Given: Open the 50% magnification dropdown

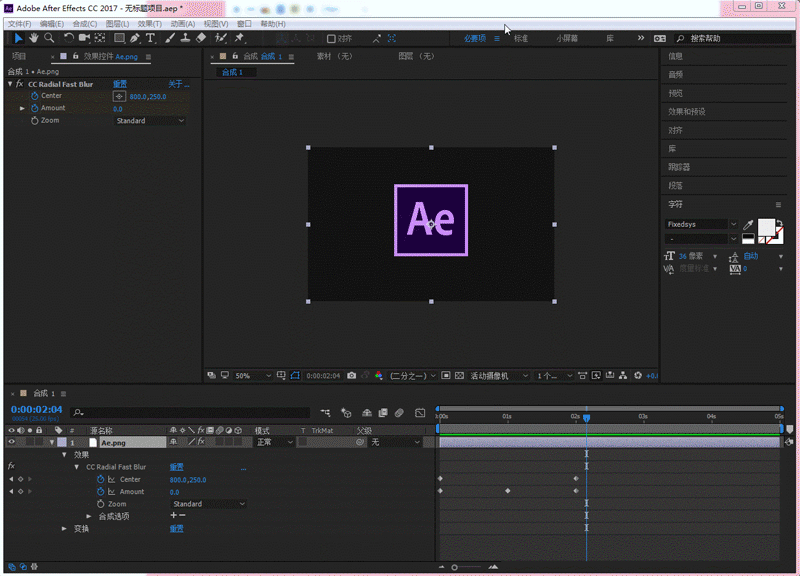Looking at the screenshot, I should coord(253,376).
